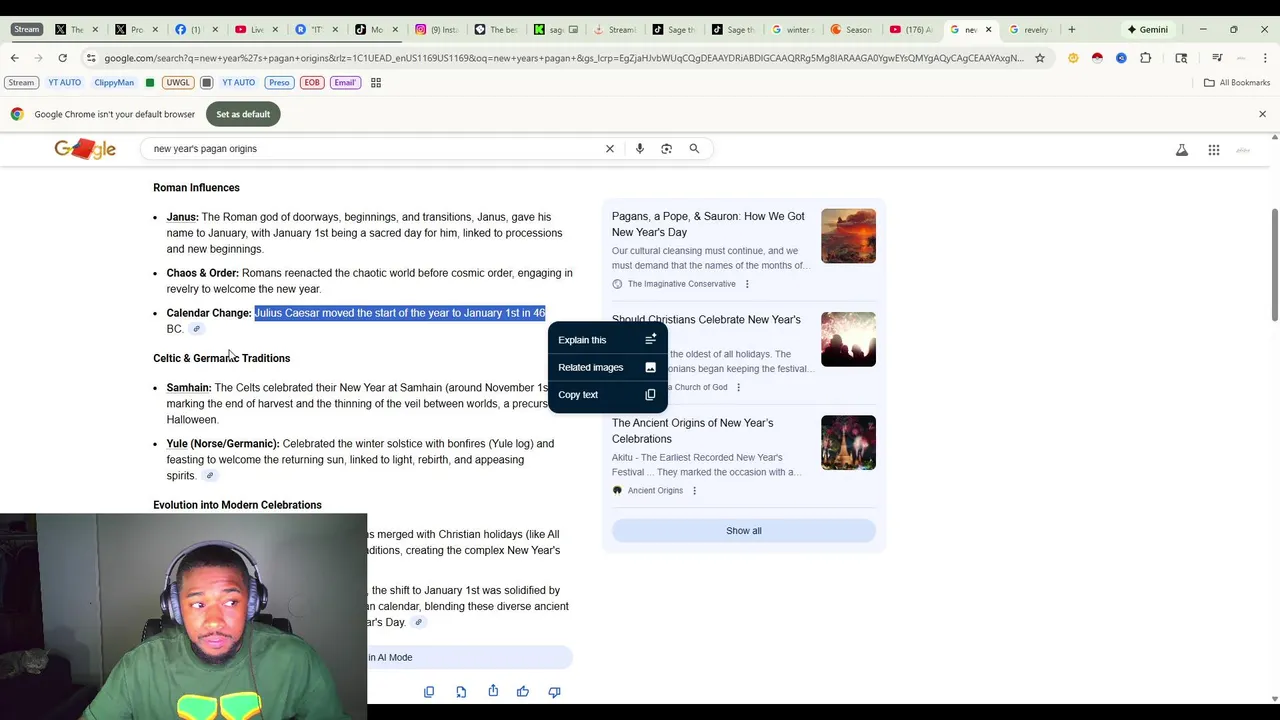Open ClippyMan bookmark
This screenshot has height=720, width=1280.
[114, 83]
